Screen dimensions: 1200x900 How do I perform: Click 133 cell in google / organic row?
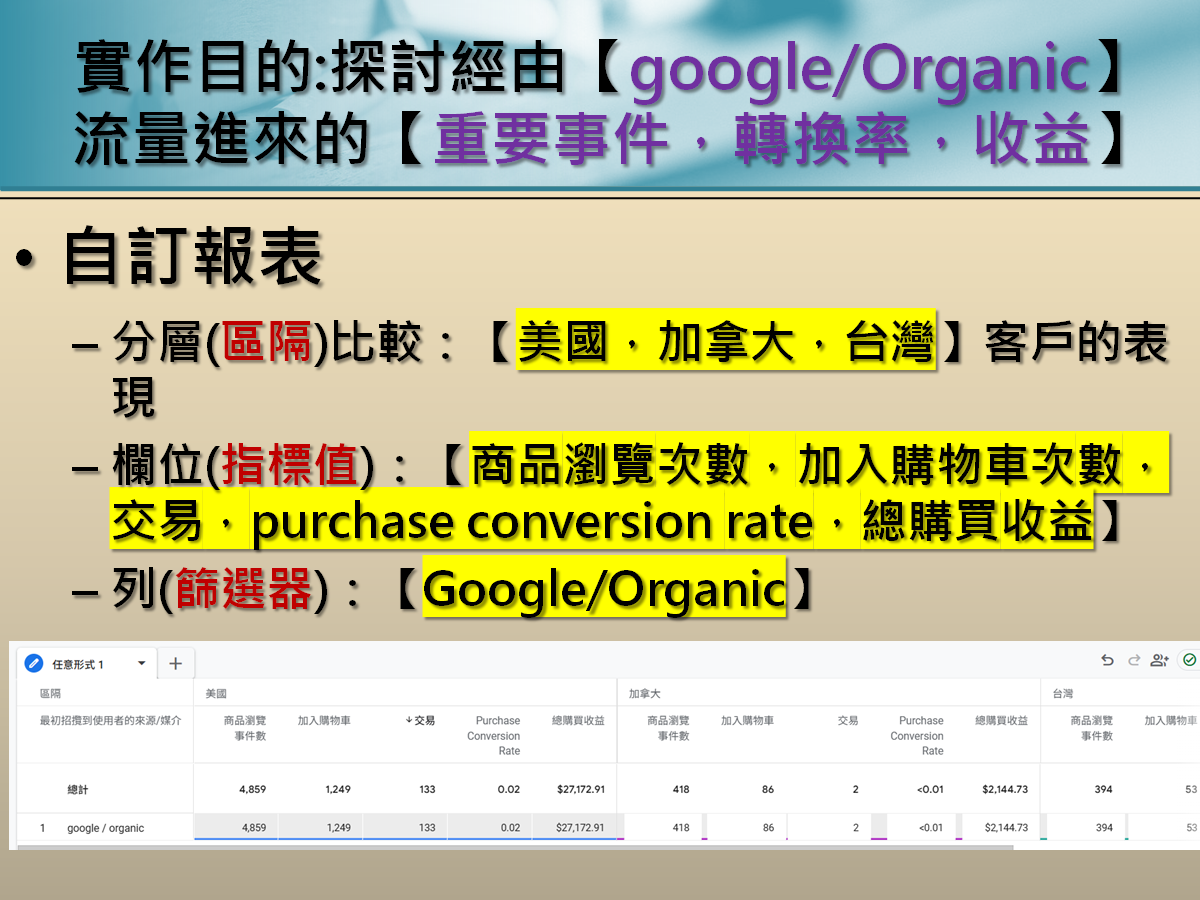click(427, 828)
